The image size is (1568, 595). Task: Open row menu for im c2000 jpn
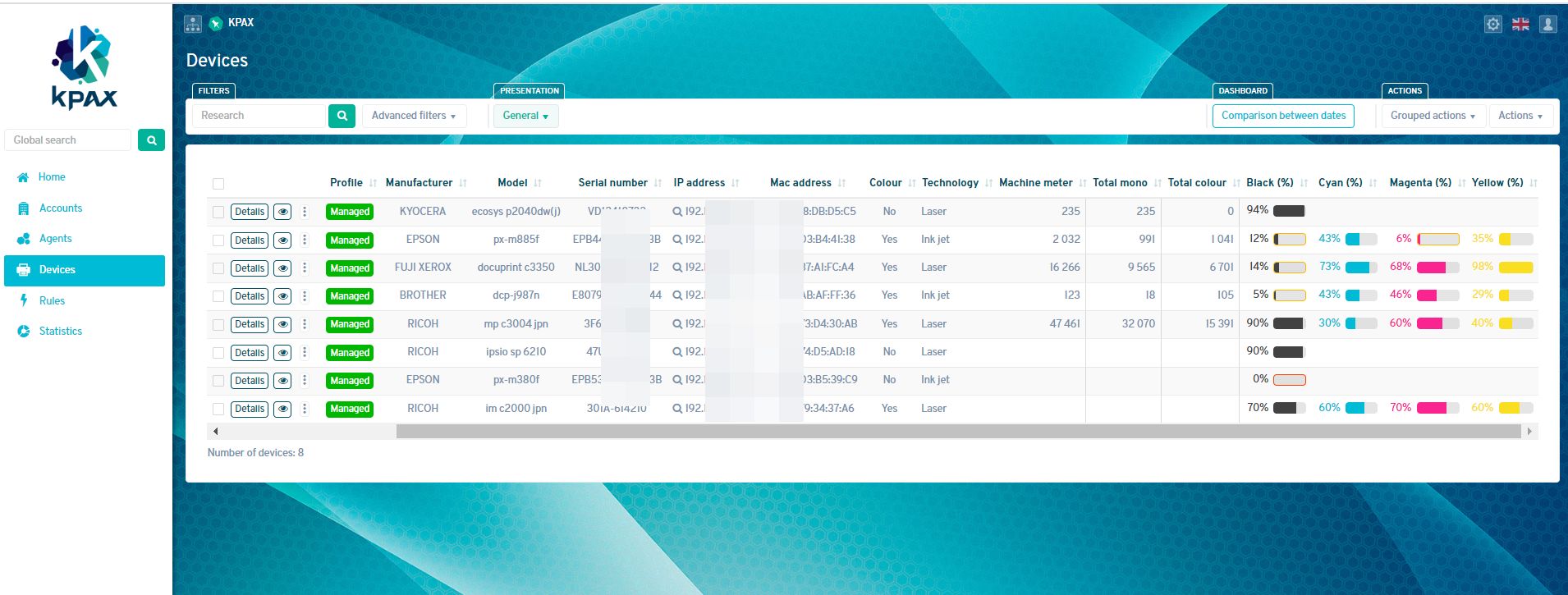305,408
